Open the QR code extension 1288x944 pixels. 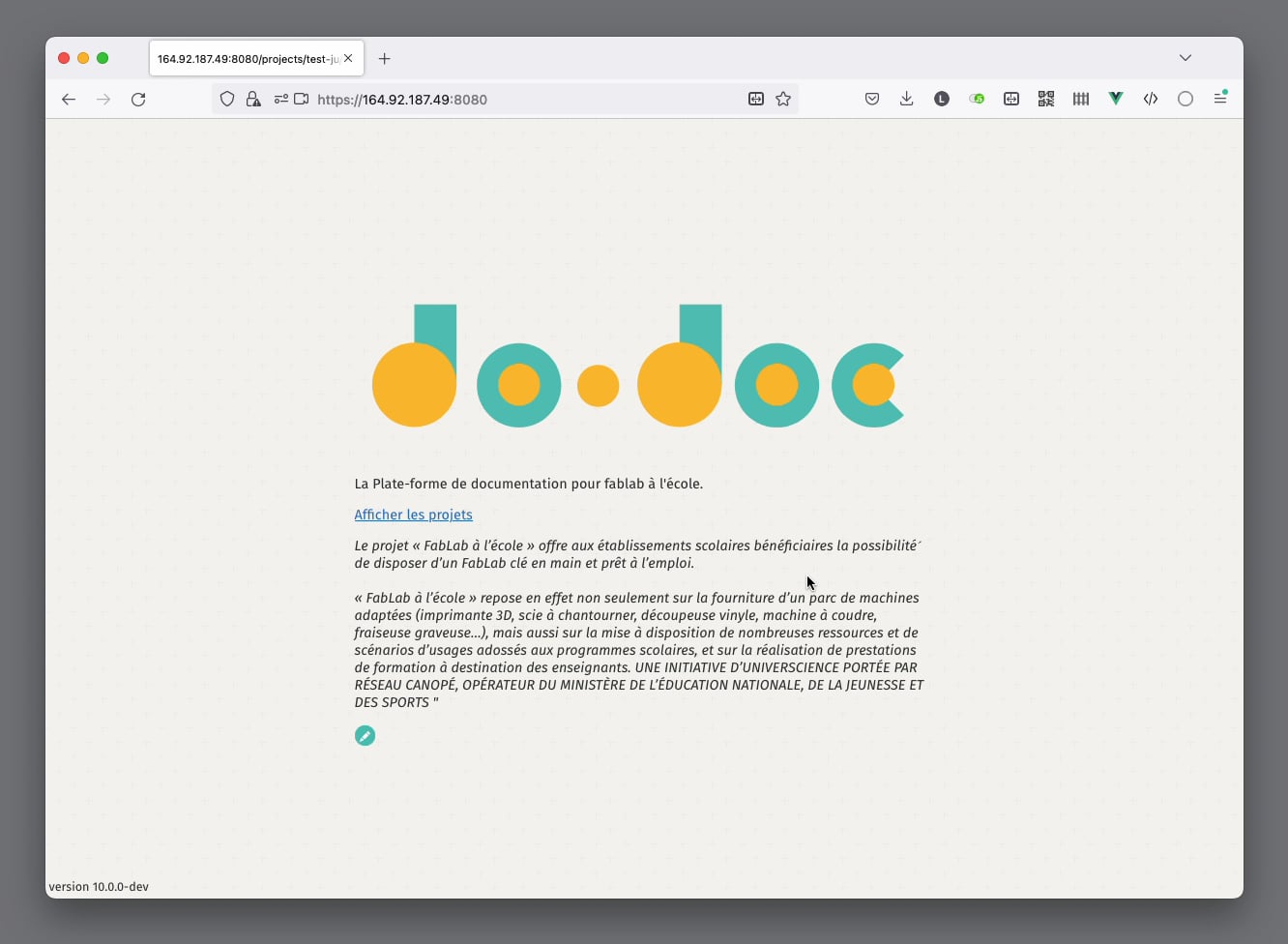pos(1046,99)
